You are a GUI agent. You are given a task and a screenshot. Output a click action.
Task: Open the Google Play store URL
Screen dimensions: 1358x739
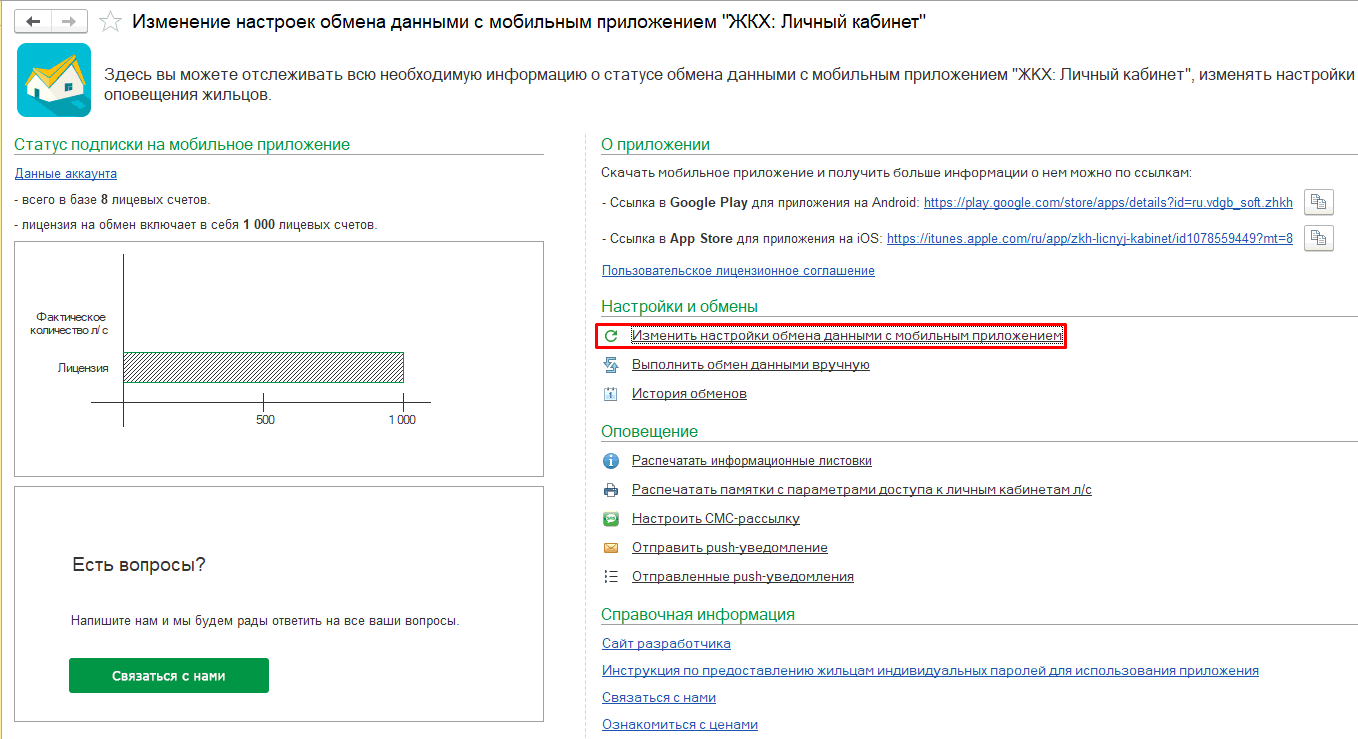[1108, 202]
